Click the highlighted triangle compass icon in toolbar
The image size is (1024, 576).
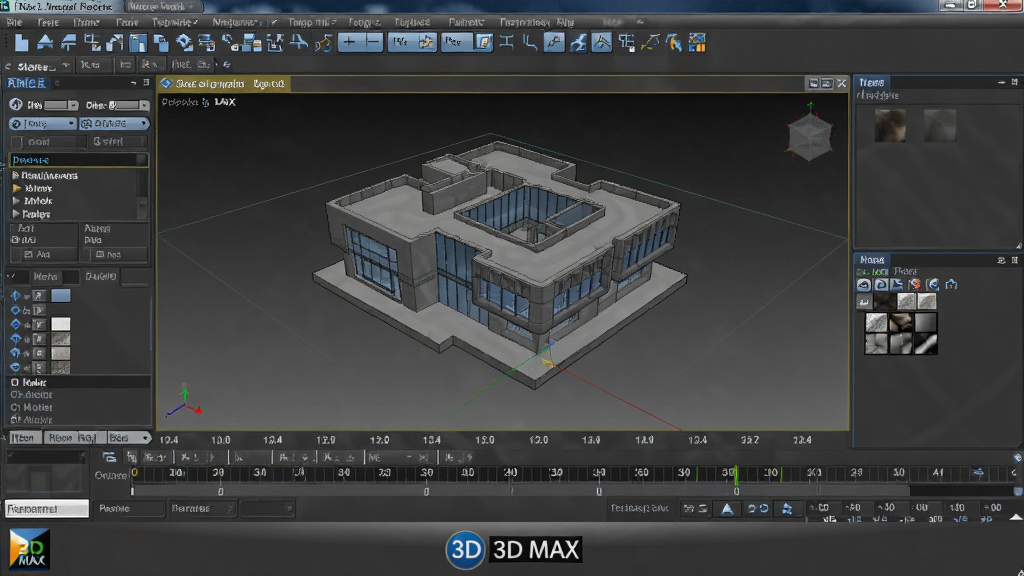601,43
